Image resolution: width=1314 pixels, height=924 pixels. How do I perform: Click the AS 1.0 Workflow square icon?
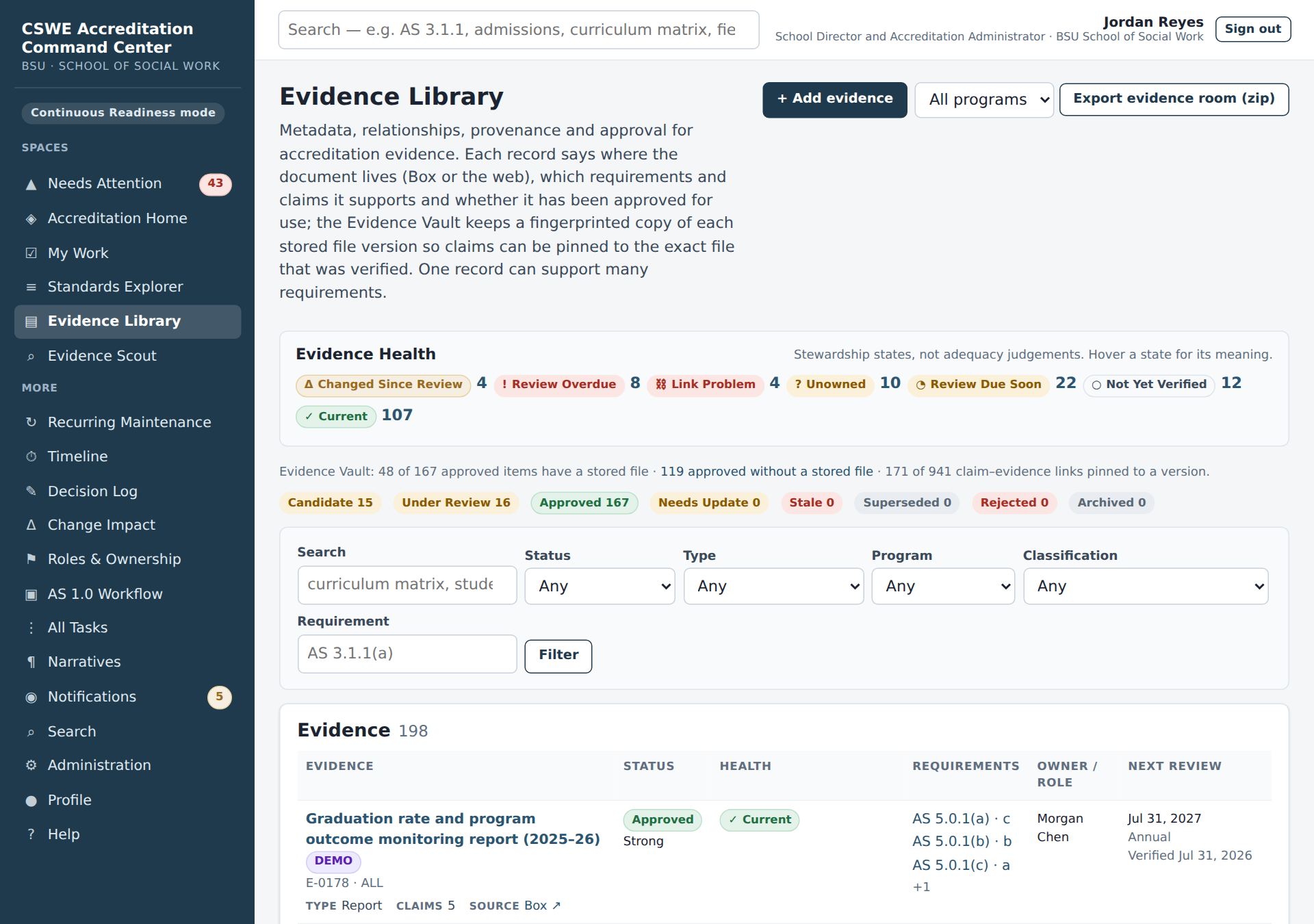tap(31, 594)
